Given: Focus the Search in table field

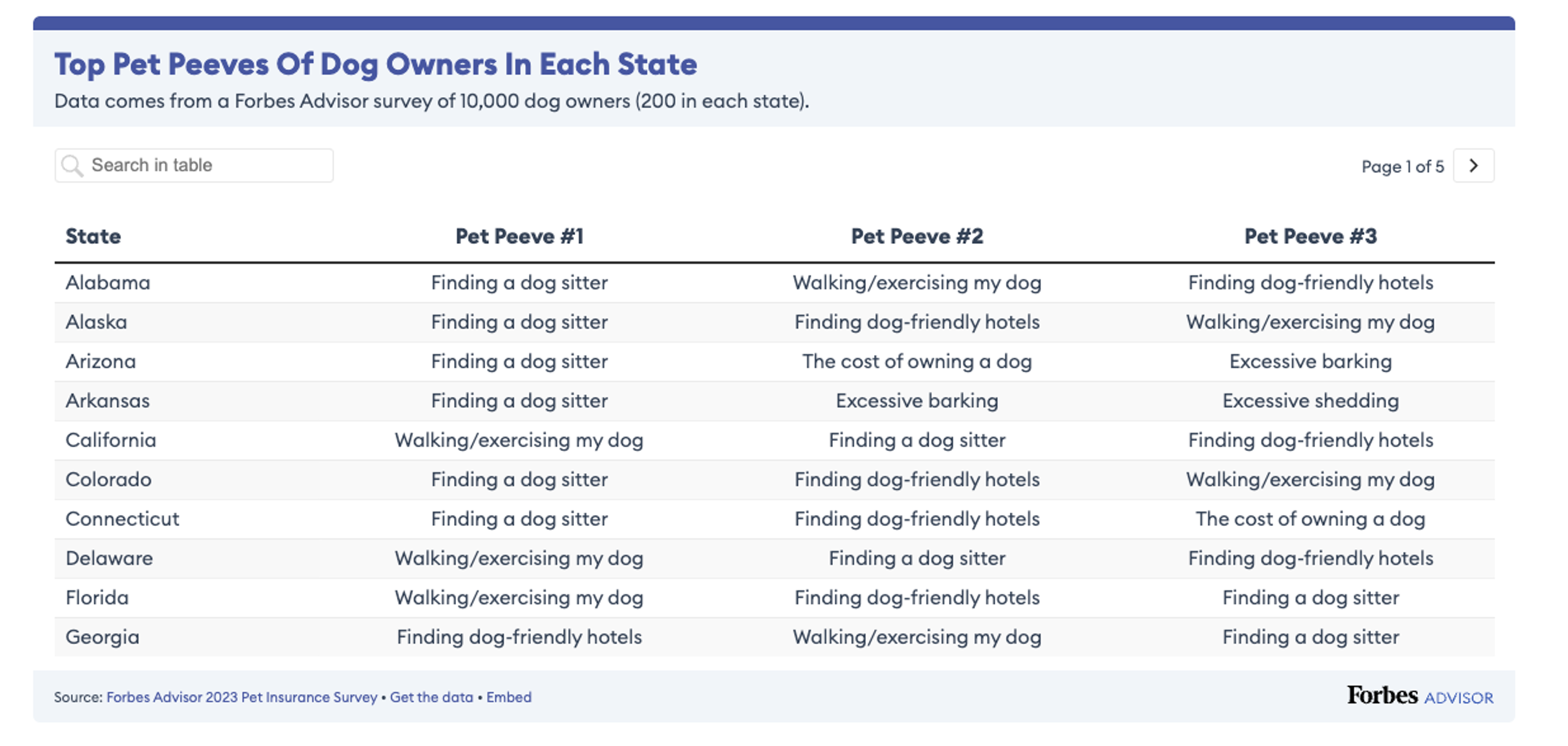Looking at the screenshot, I should point(207,166).
